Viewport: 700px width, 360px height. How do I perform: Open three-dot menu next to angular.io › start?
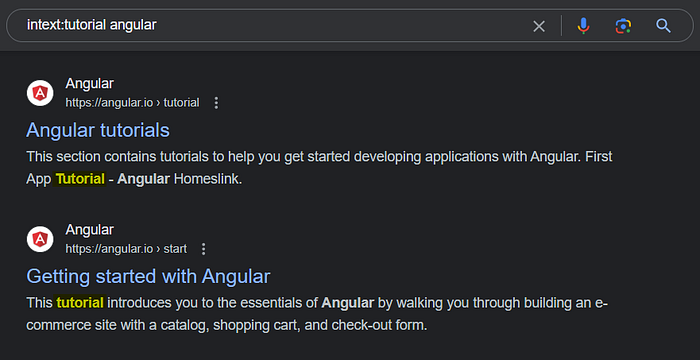(x=204, y=249)
